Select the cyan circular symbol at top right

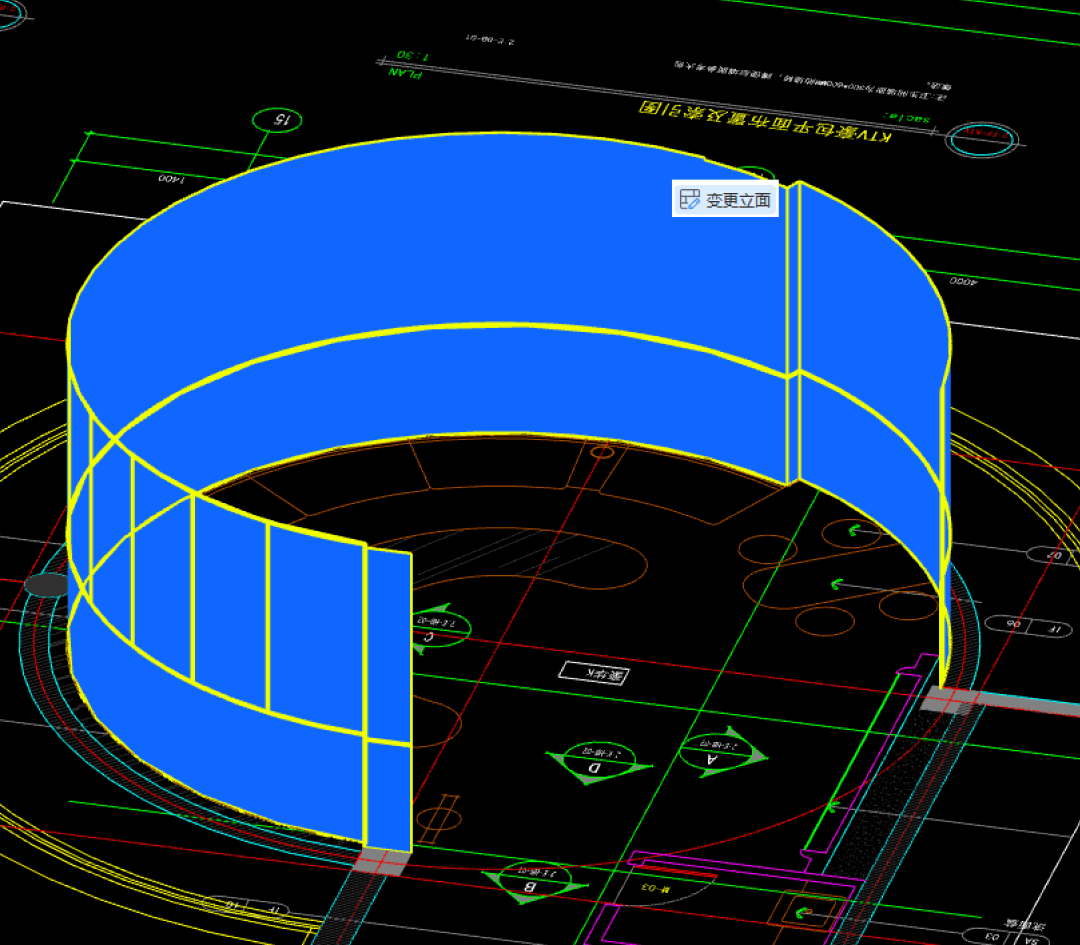[984, 140]
